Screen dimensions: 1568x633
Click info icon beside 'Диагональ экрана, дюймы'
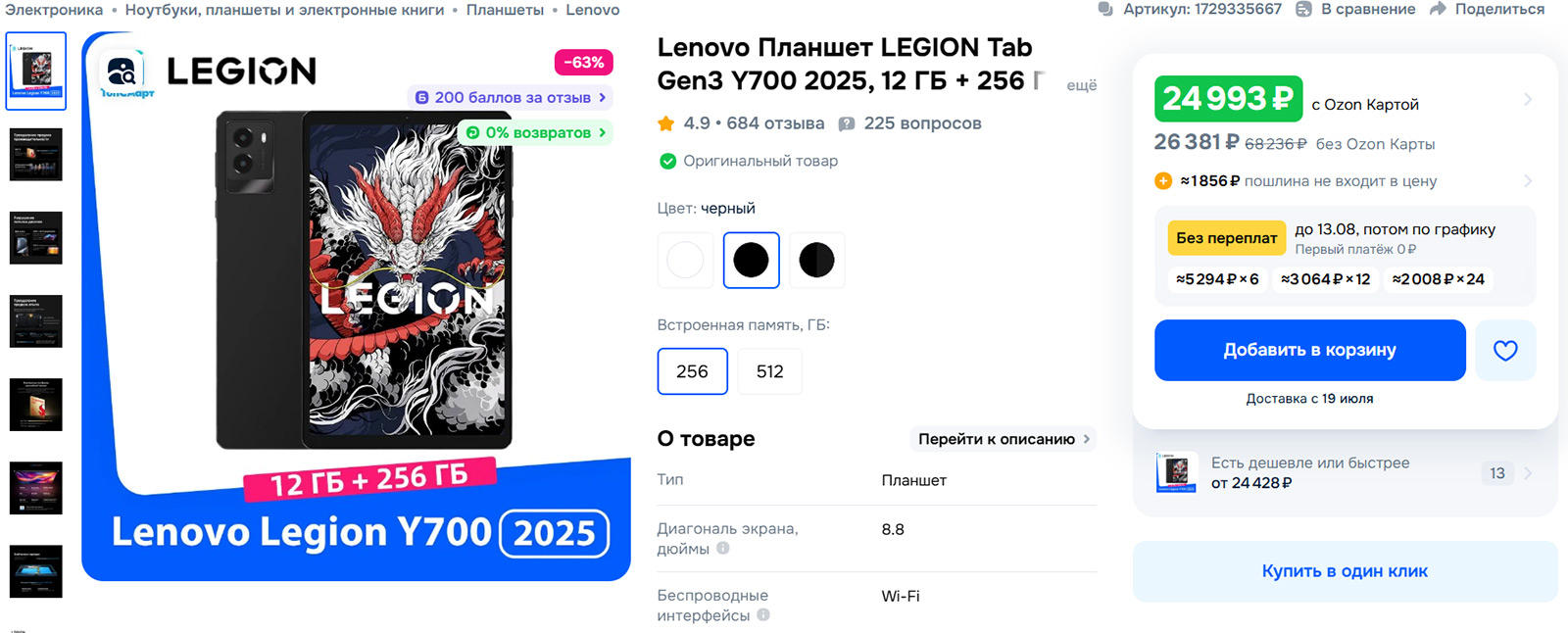point(723,549)
